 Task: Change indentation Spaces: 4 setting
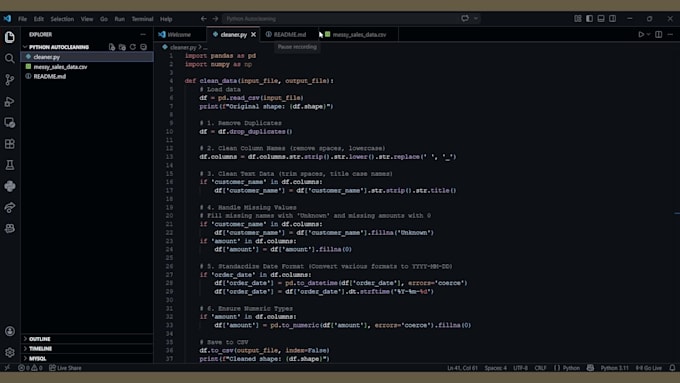tap(495, 368)
